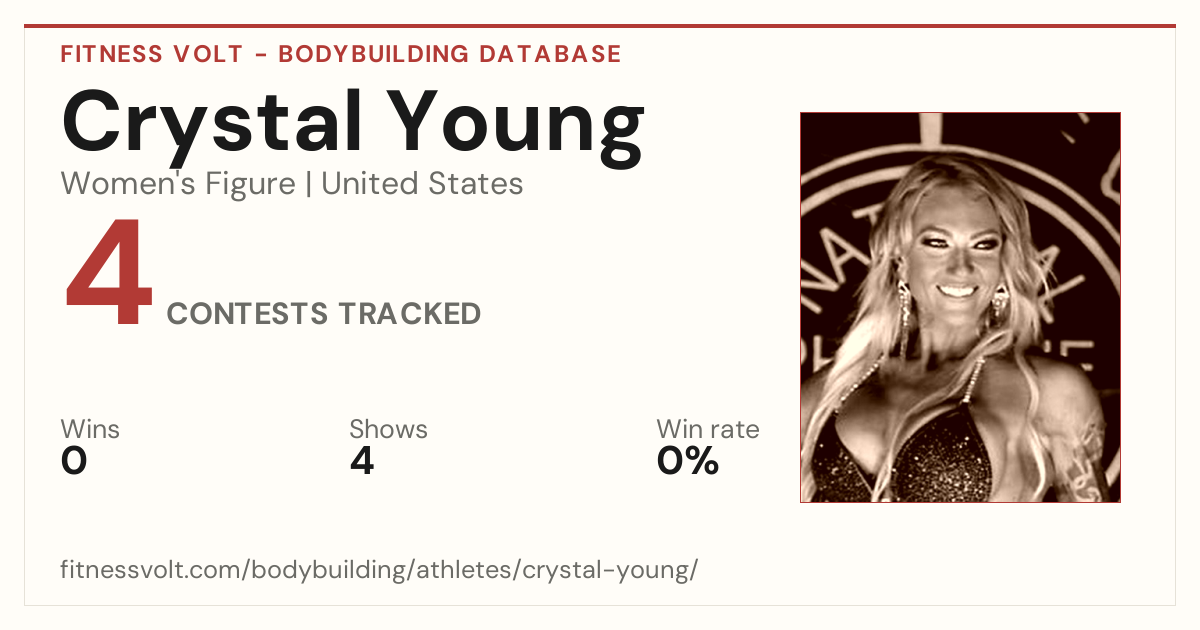Click the Shows label
The height and width of the screenshot is (630, 1200).
[x=388, y=430]
